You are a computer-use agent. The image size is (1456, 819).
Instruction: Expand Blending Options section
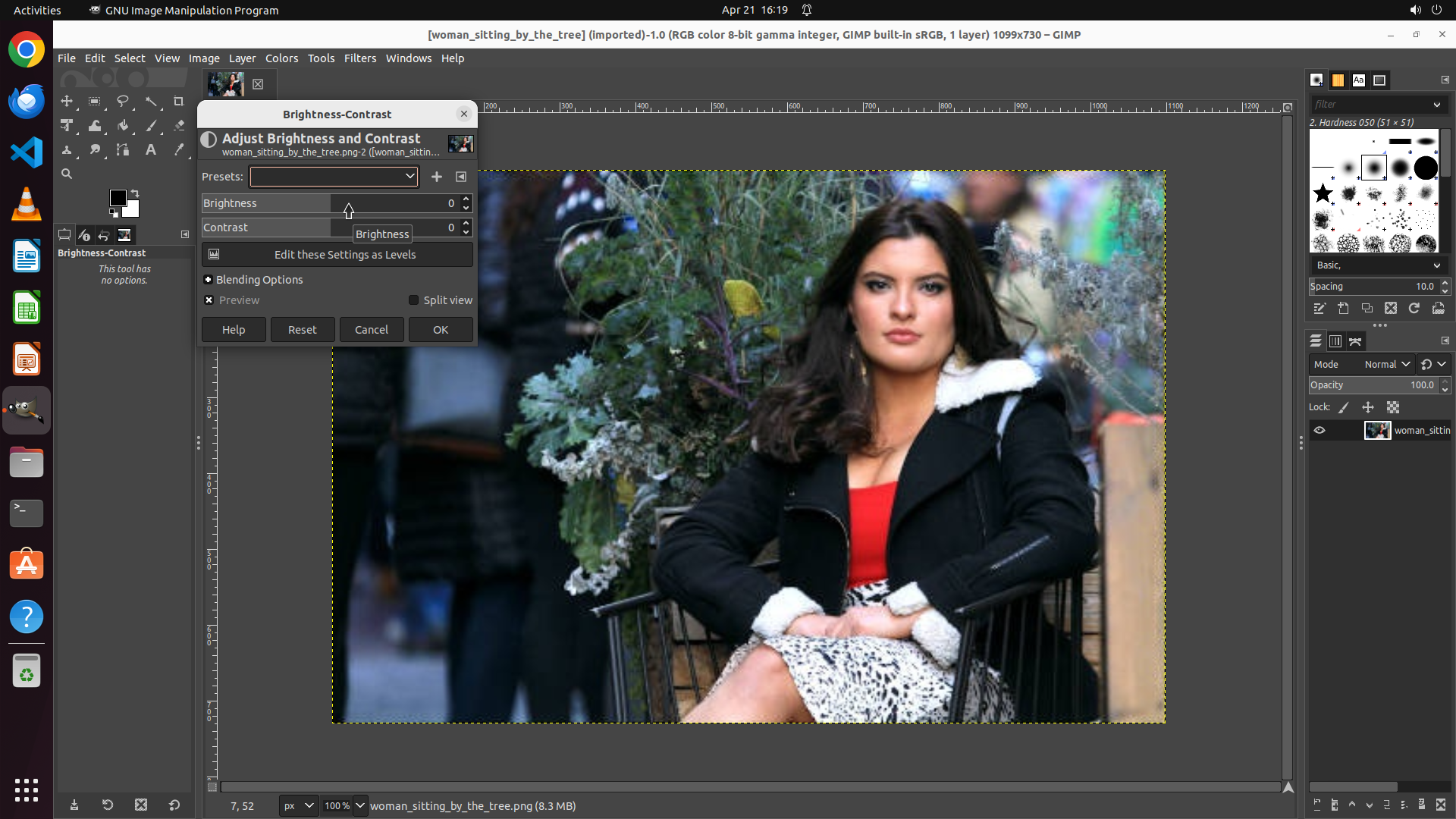[x=209, y=280]
